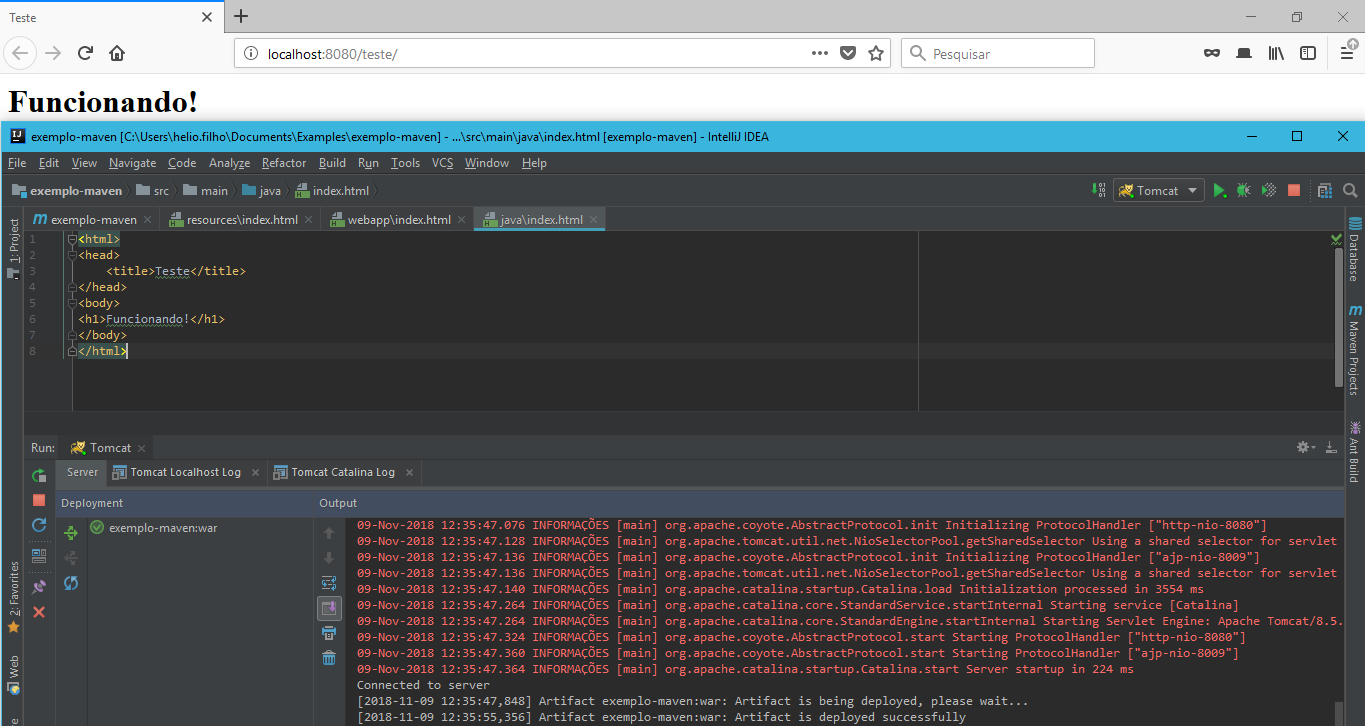The width and height of the screenshot is (1365, 726).
Task: Open Project Structure icon in main toolbar
Action: tap(1325, 190)
